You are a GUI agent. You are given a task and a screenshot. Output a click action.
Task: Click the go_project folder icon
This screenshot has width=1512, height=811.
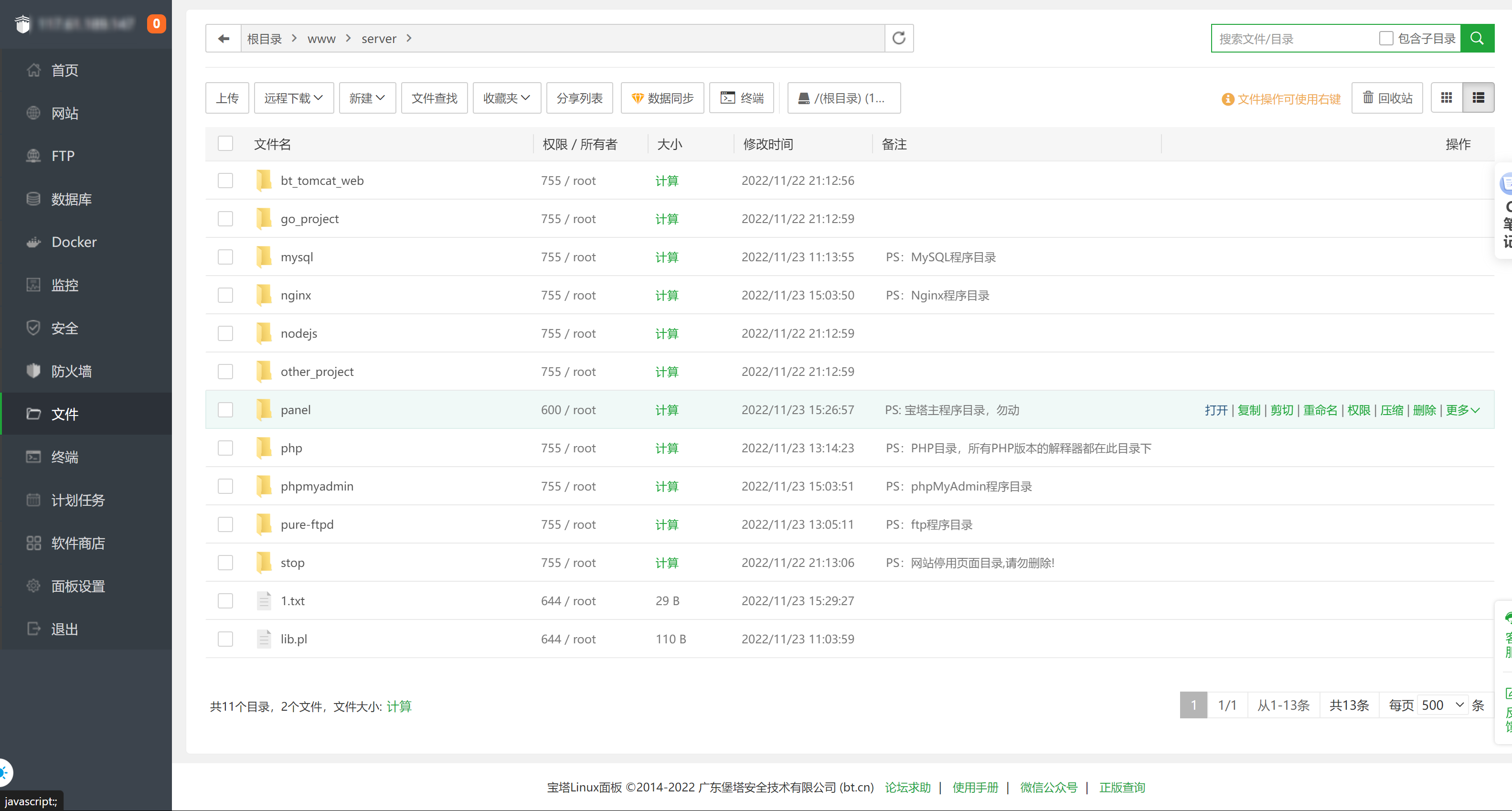pos(264,219)
